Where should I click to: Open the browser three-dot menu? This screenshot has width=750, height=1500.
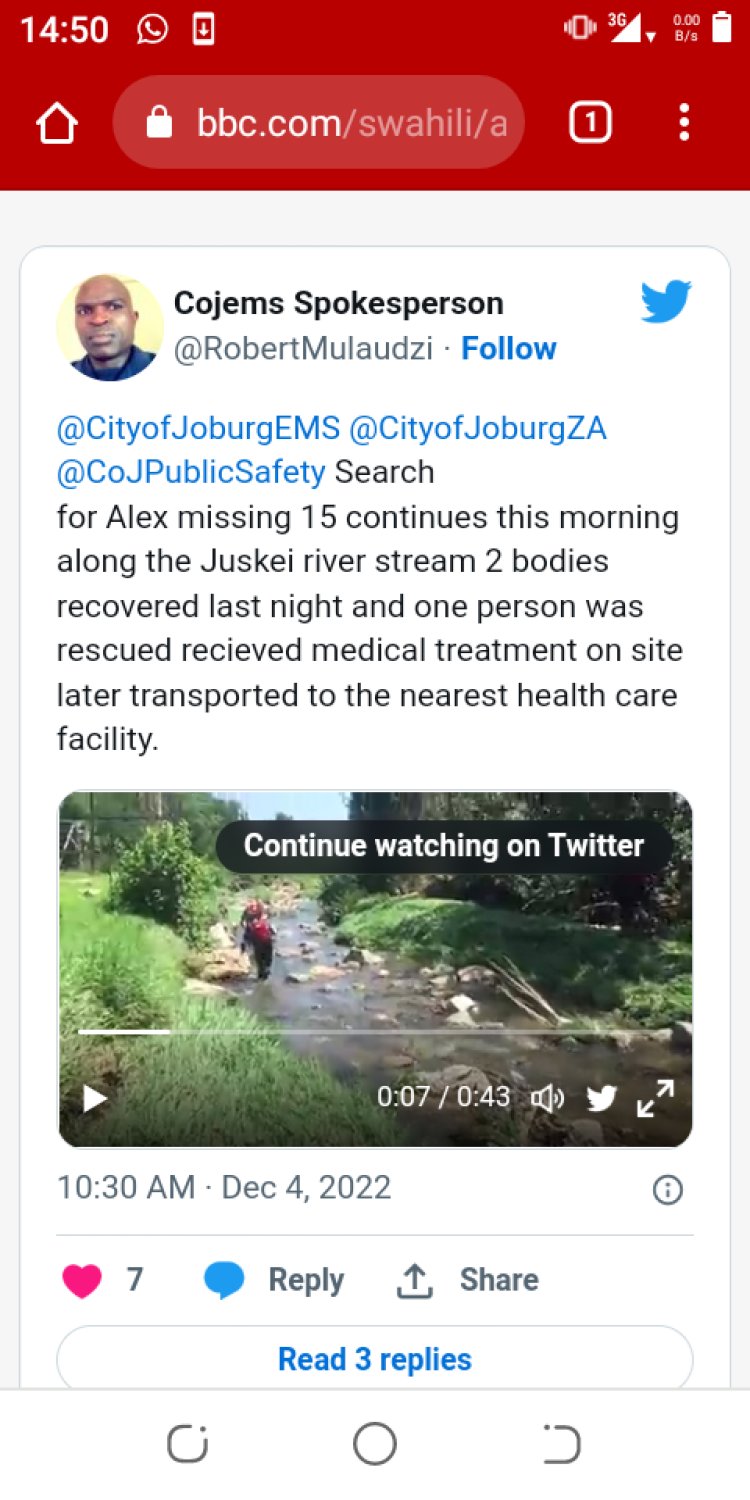point(684,123)
